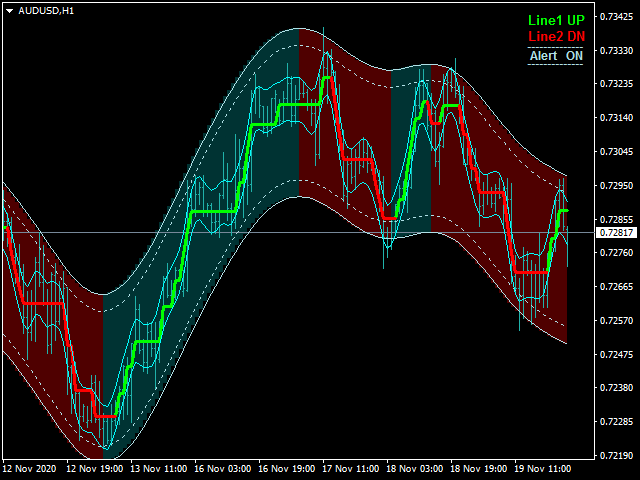Click the 0.73235 price level

click(x=616, y=84)
